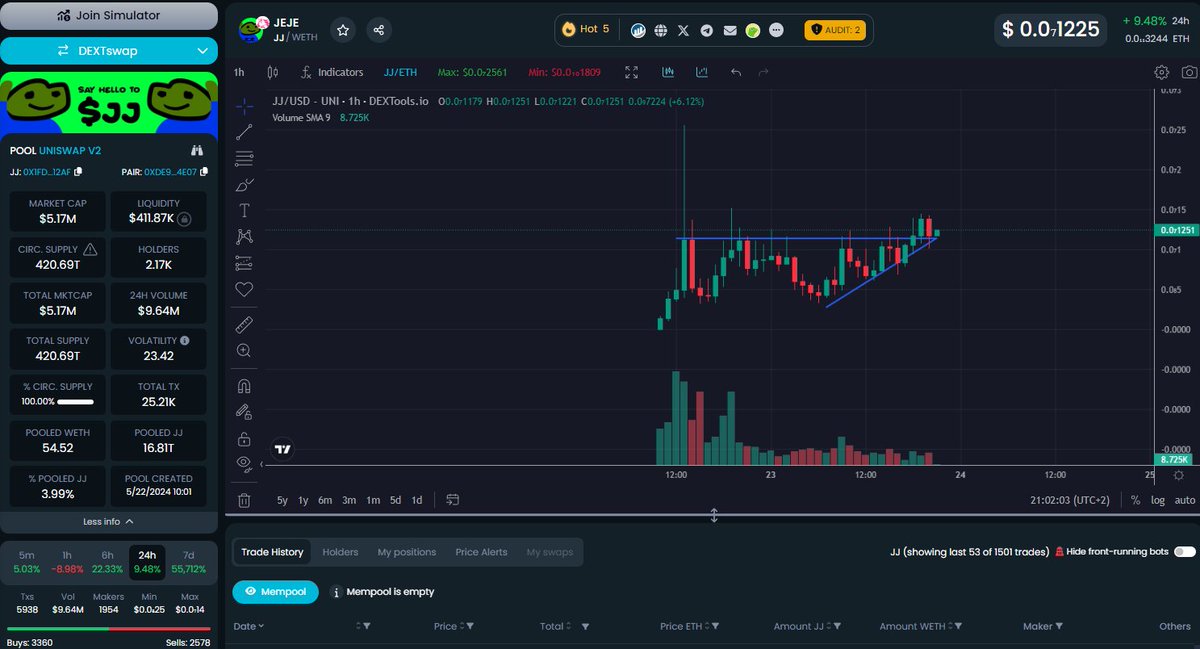Copy the PAIR contract address

click(x=204, y=172)
